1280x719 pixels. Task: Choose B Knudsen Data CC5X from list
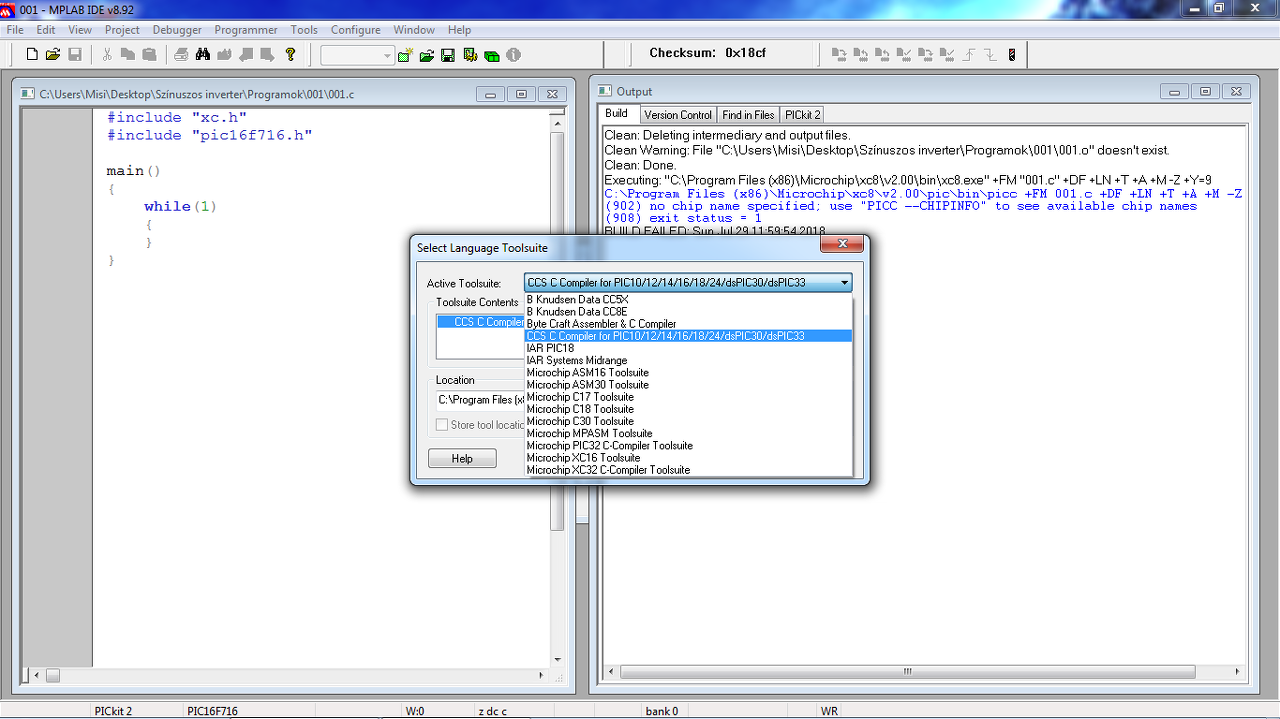click(x=688, y=300)
